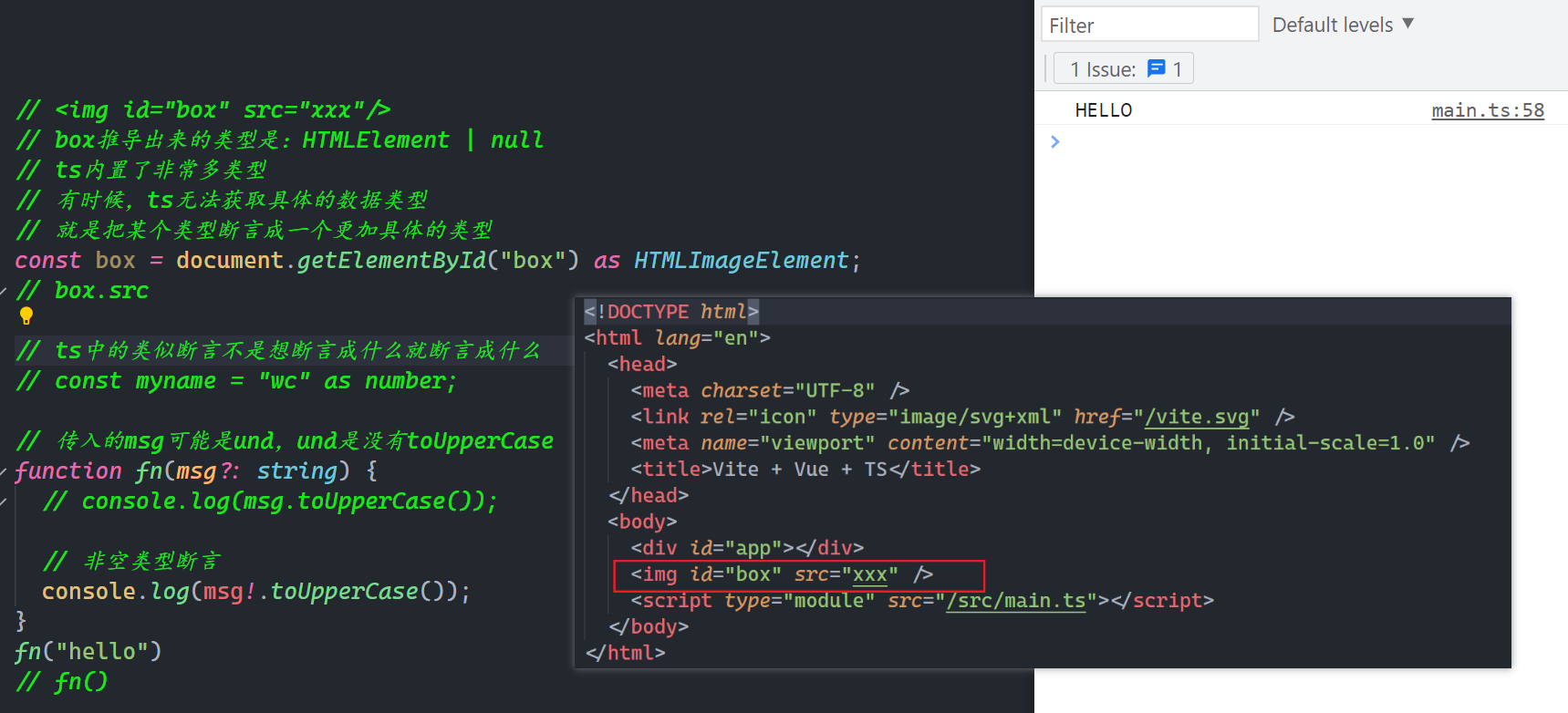Click the string type in fn signature
Viewport: 1568px width, 713px height.
(297, 471)
